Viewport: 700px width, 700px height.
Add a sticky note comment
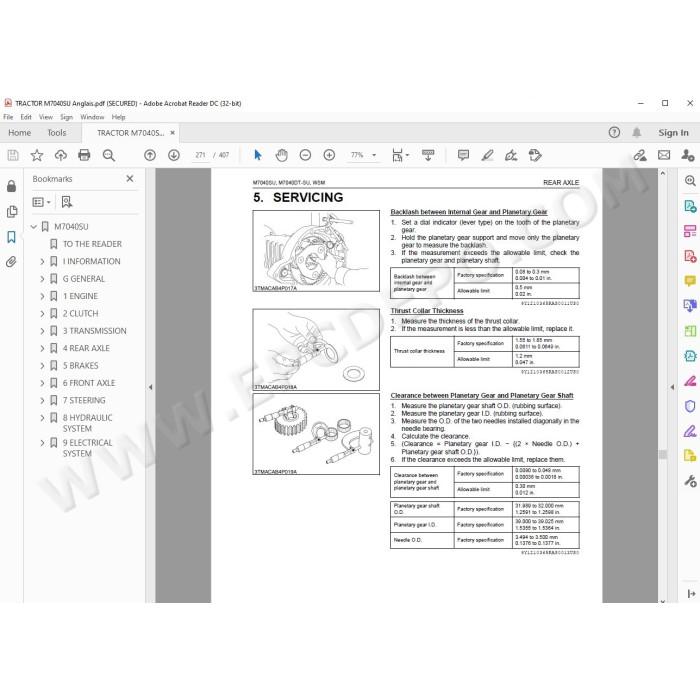tap(463, 155)
